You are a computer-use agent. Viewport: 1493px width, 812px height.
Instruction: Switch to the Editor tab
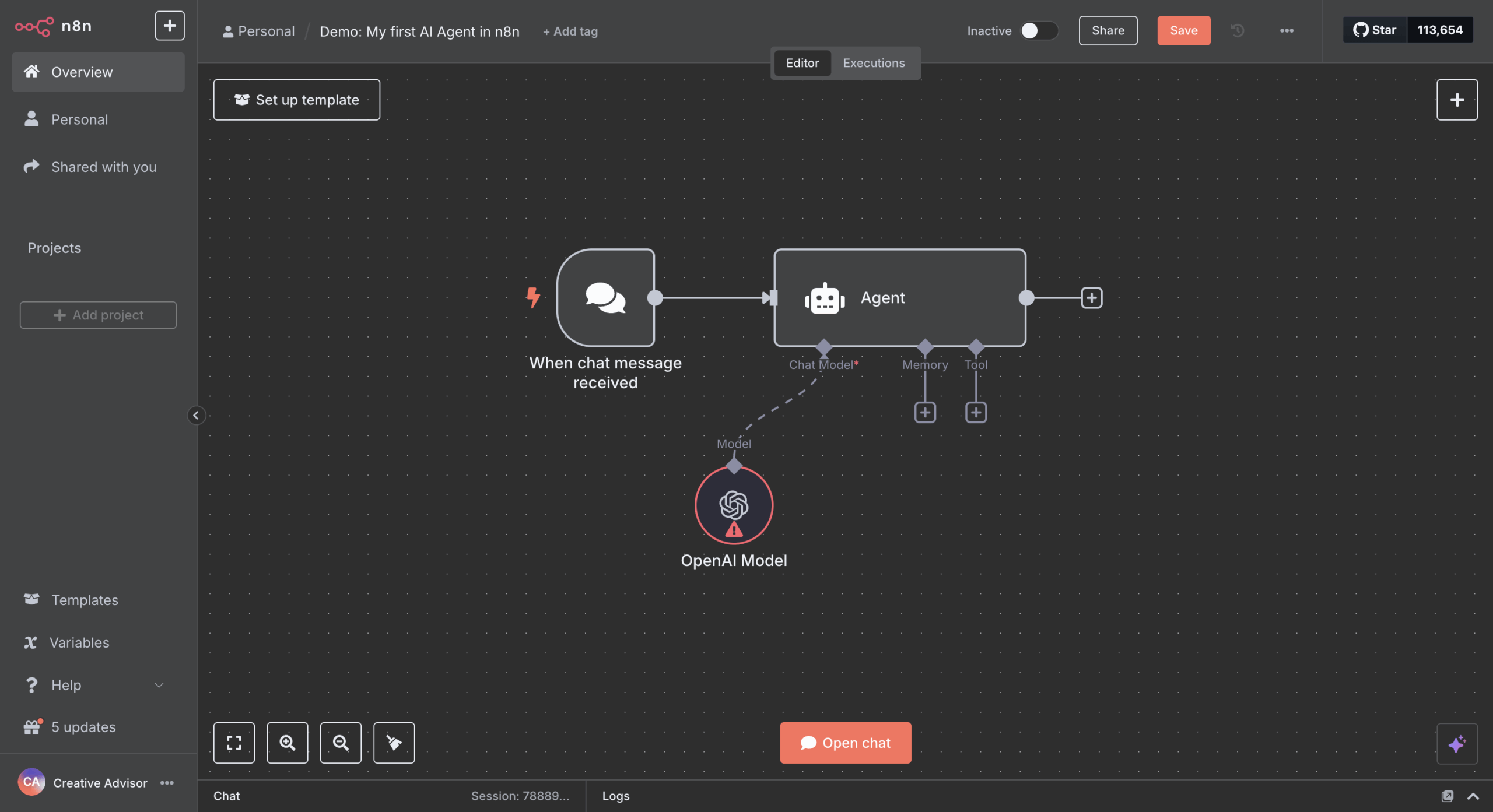(x=802, y=63)
